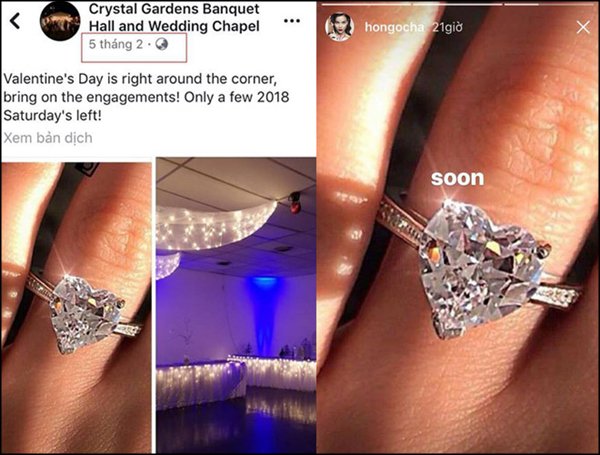Open hongocha story avatar
Screen dimensions: 600x455
[338, 27]
